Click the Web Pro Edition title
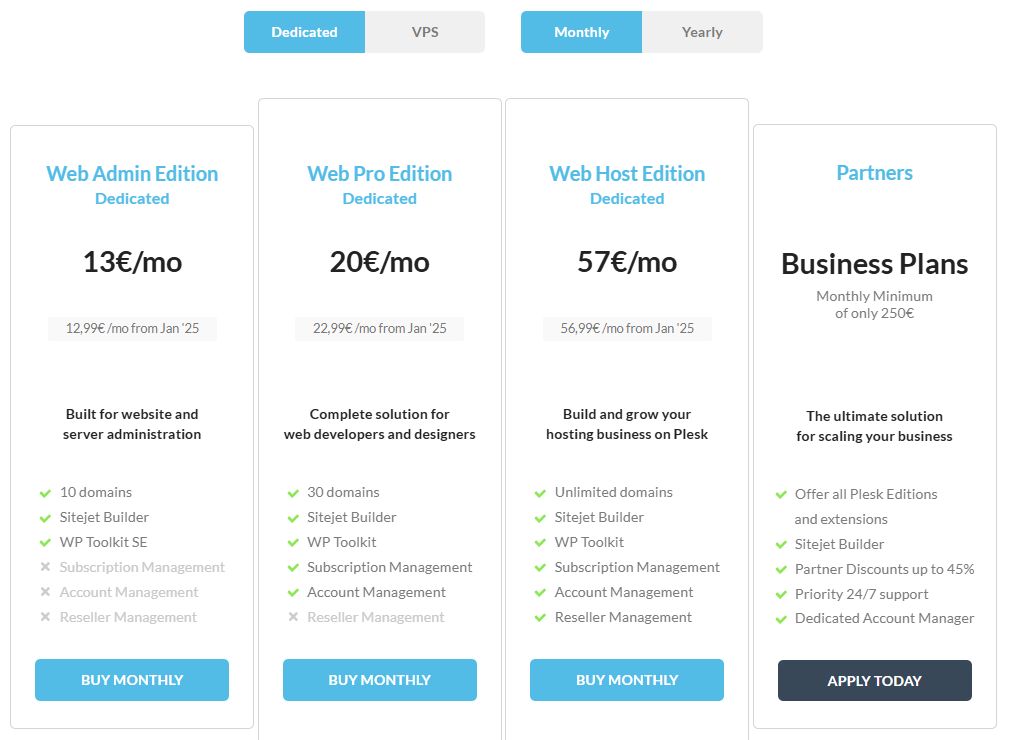 380,174
